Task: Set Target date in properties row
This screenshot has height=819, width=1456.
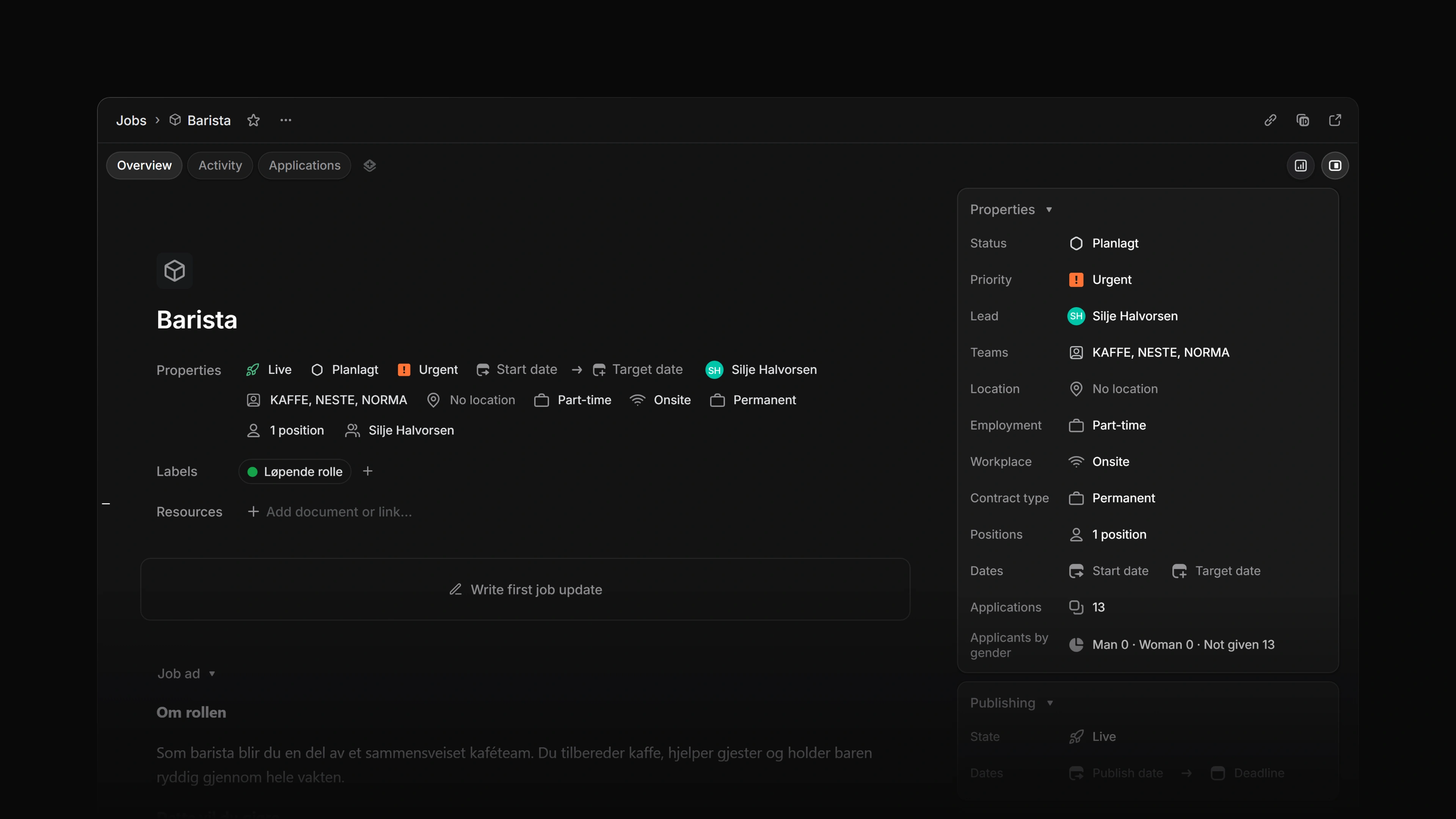Action: coord(637,370)
